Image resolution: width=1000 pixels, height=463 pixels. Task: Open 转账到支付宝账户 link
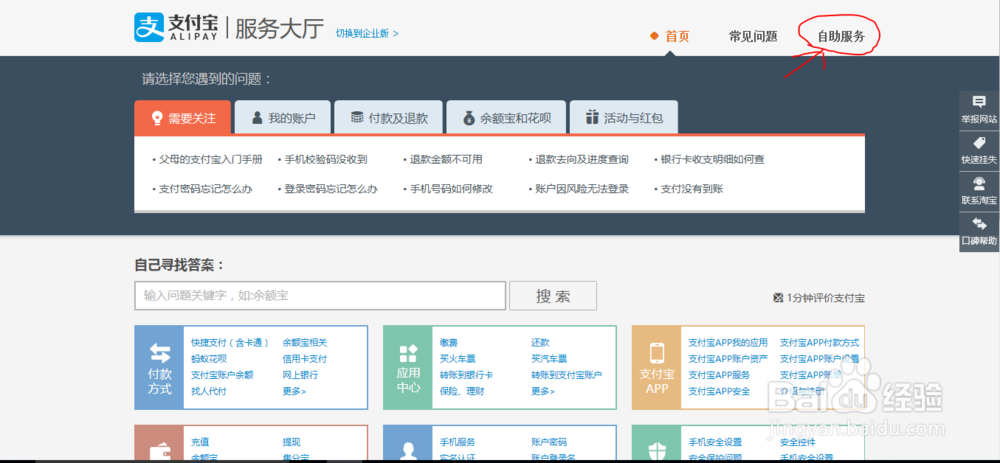tap(566, 375)
